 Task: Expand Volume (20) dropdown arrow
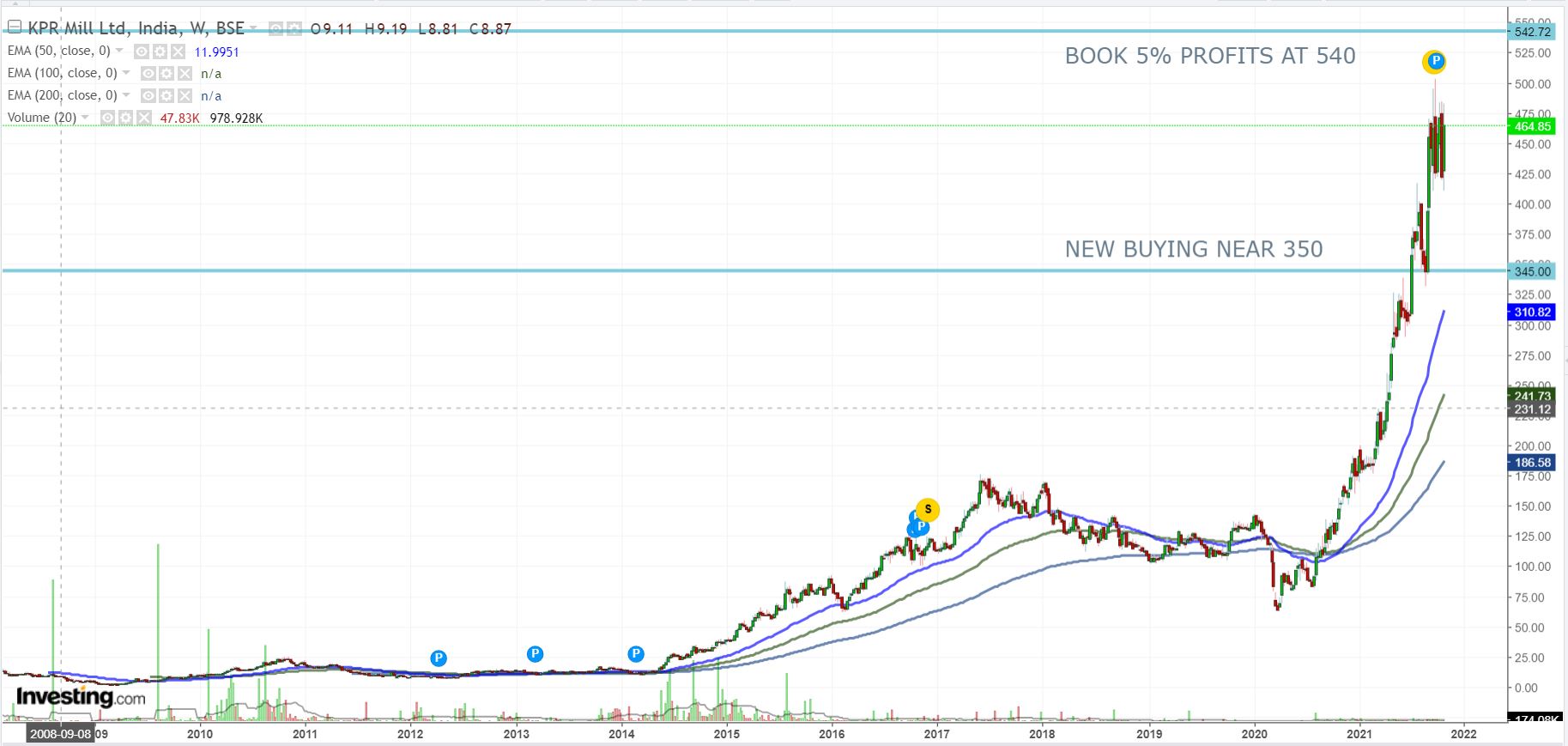(85, 118)
